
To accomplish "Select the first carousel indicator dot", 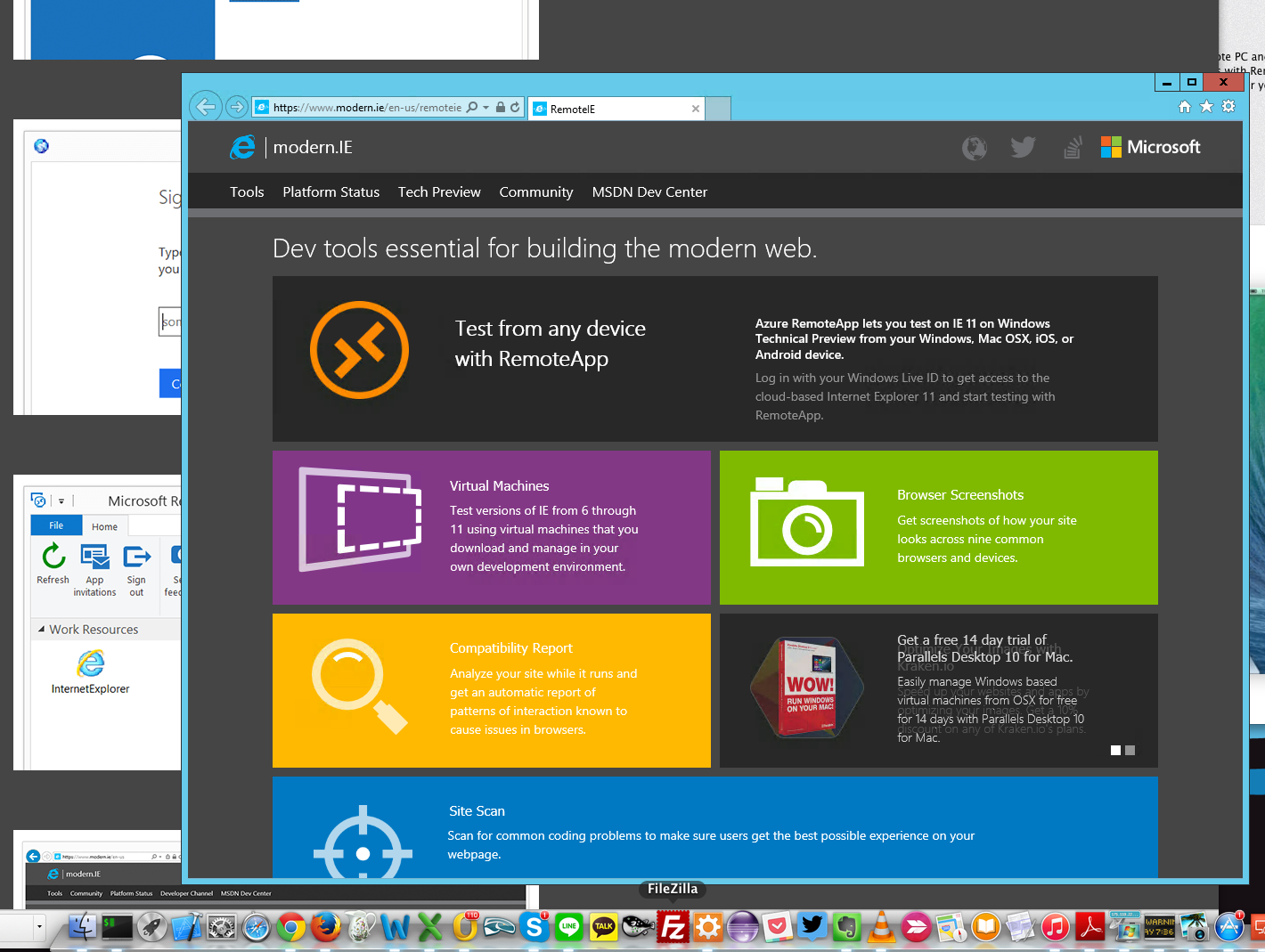I will [x=1115, y=751].
